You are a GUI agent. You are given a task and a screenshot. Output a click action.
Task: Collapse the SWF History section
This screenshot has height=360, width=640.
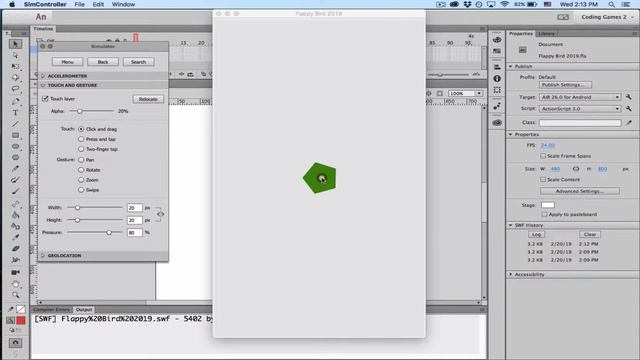[x=511, y=225]
